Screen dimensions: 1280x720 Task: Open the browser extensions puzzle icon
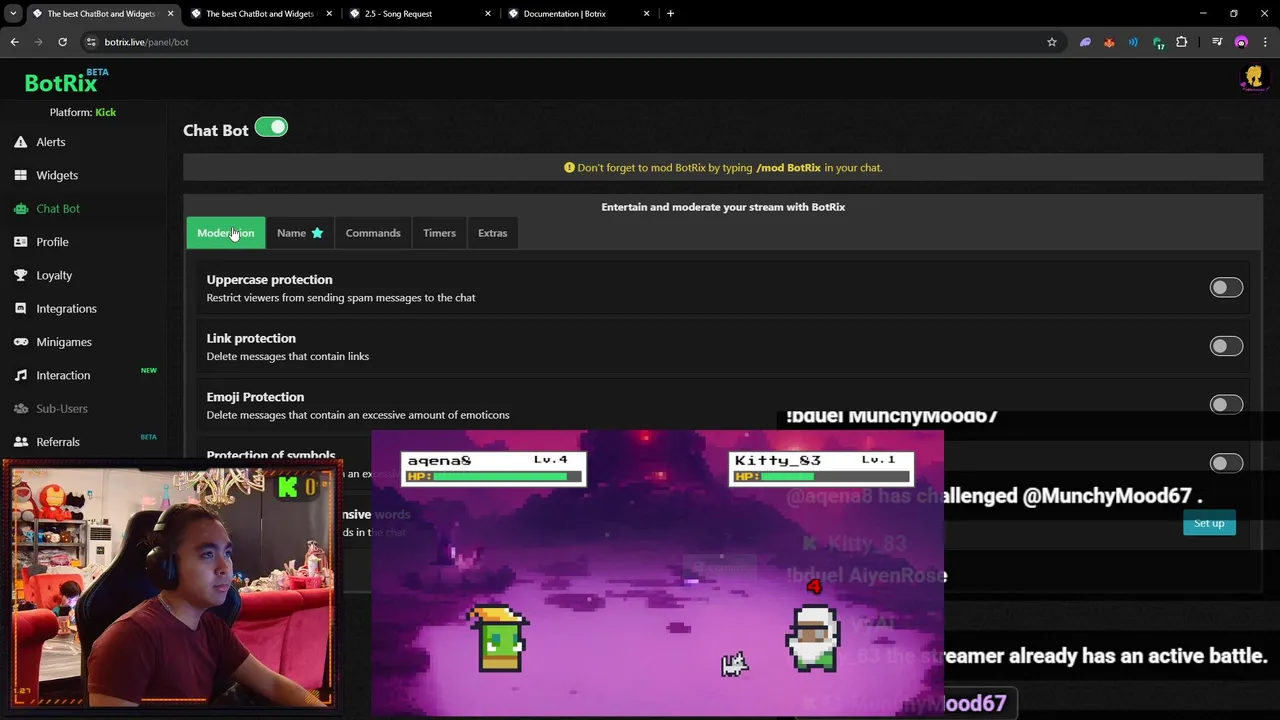[x=1182, y=42]
